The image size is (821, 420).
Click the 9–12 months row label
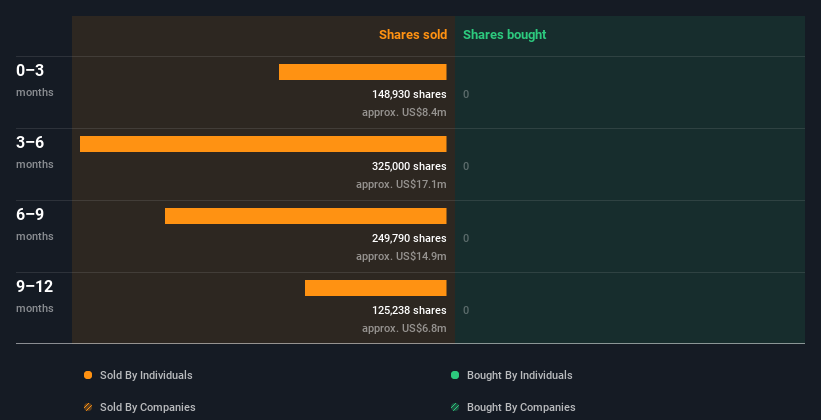pyautogui.click(x=35, y=295)
